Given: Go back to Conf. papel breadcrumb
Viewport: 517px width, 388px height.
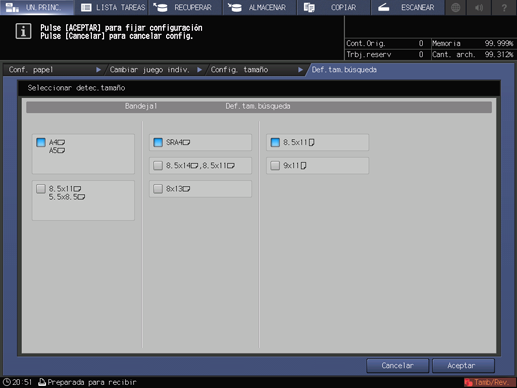Looking at the screenshot, I should [53, 70].
